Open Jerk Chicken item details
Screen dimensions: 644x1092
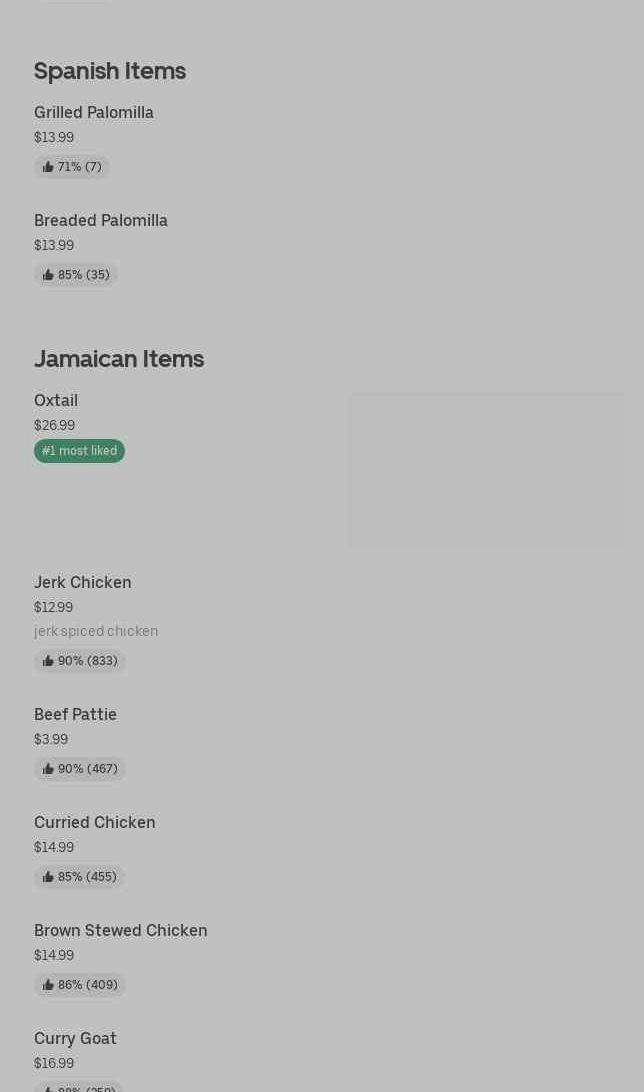click(83, 582)
